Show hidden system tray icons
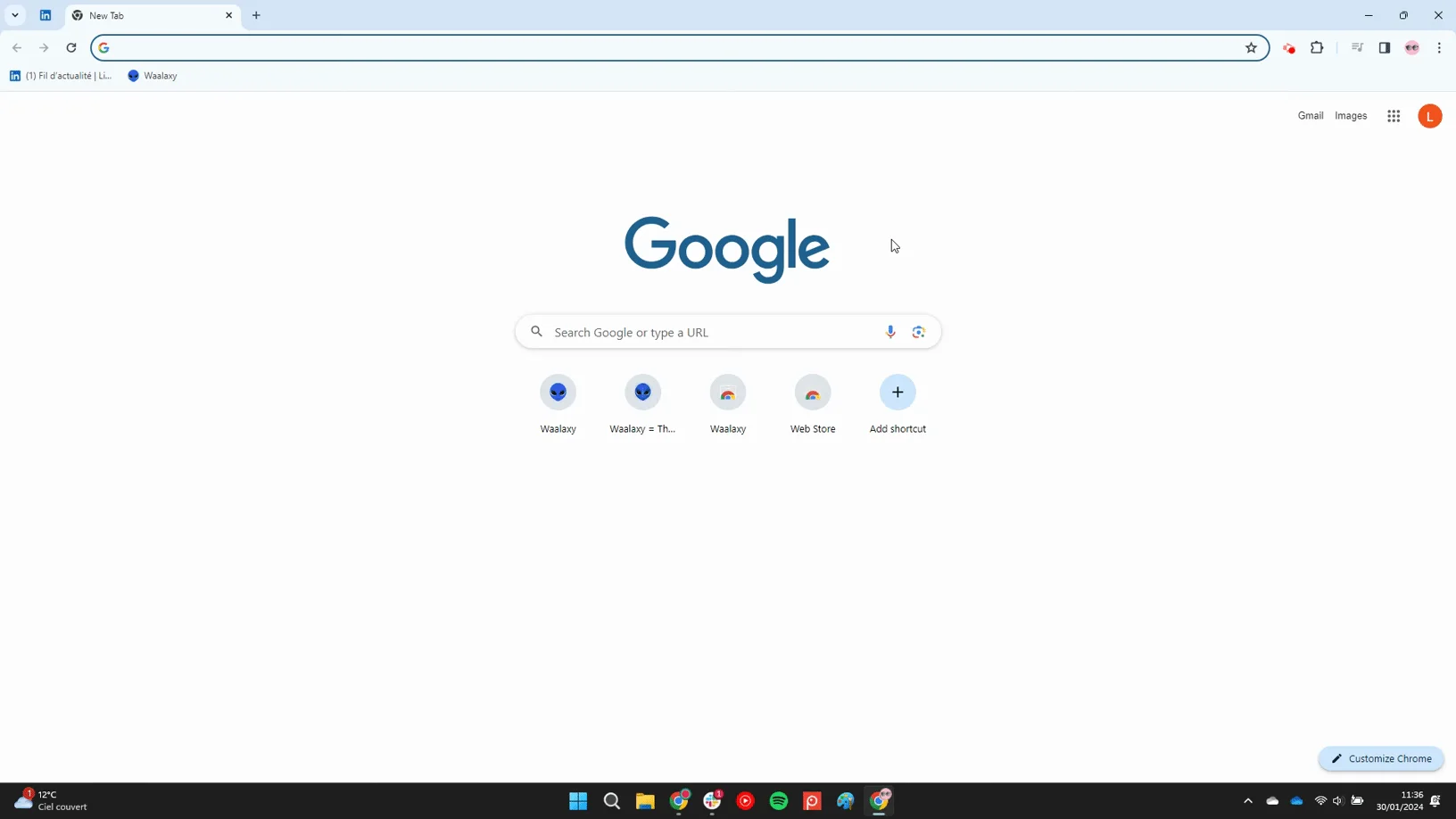Screen dimensions: 1456x819 click(1248, 801)
